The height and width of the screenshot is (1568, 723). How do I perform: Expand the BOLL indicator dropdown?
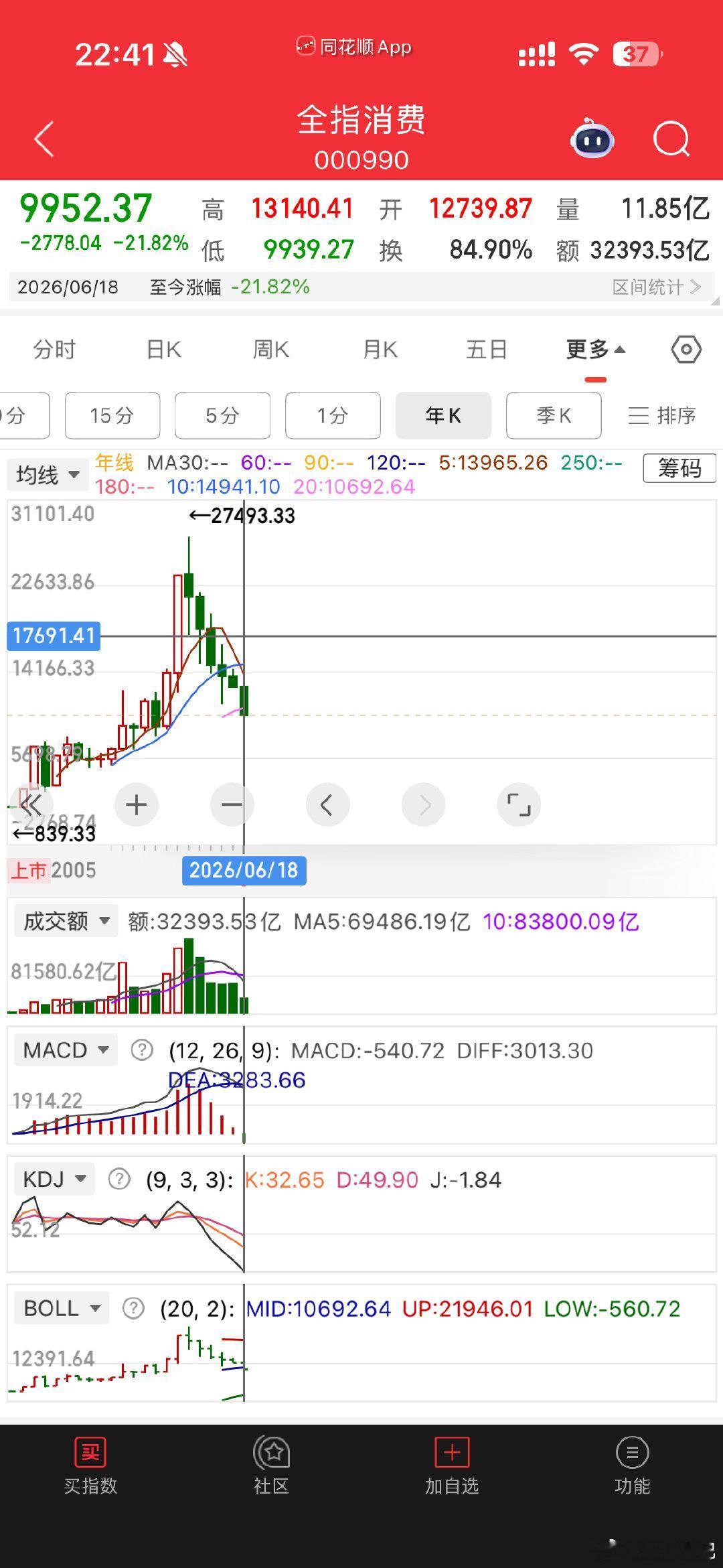click(x=62, y=1307)
